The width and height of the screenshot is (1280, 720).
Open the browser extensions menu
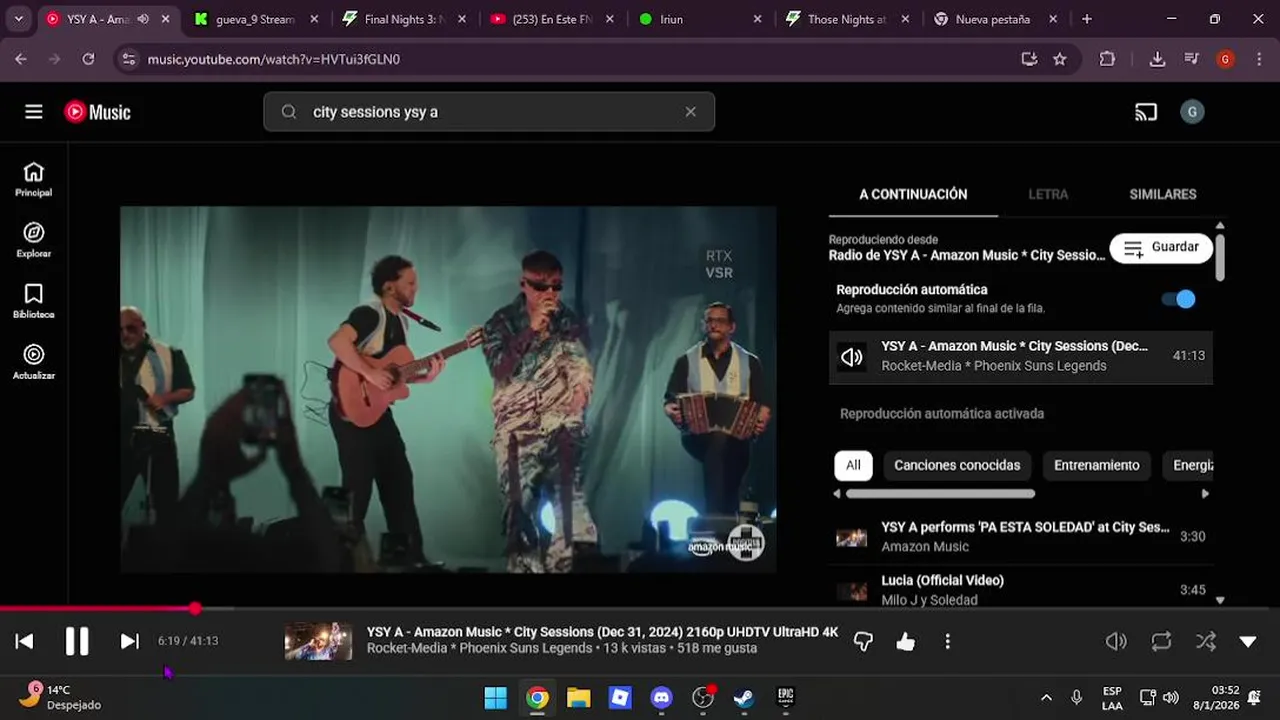(1107, 59)
